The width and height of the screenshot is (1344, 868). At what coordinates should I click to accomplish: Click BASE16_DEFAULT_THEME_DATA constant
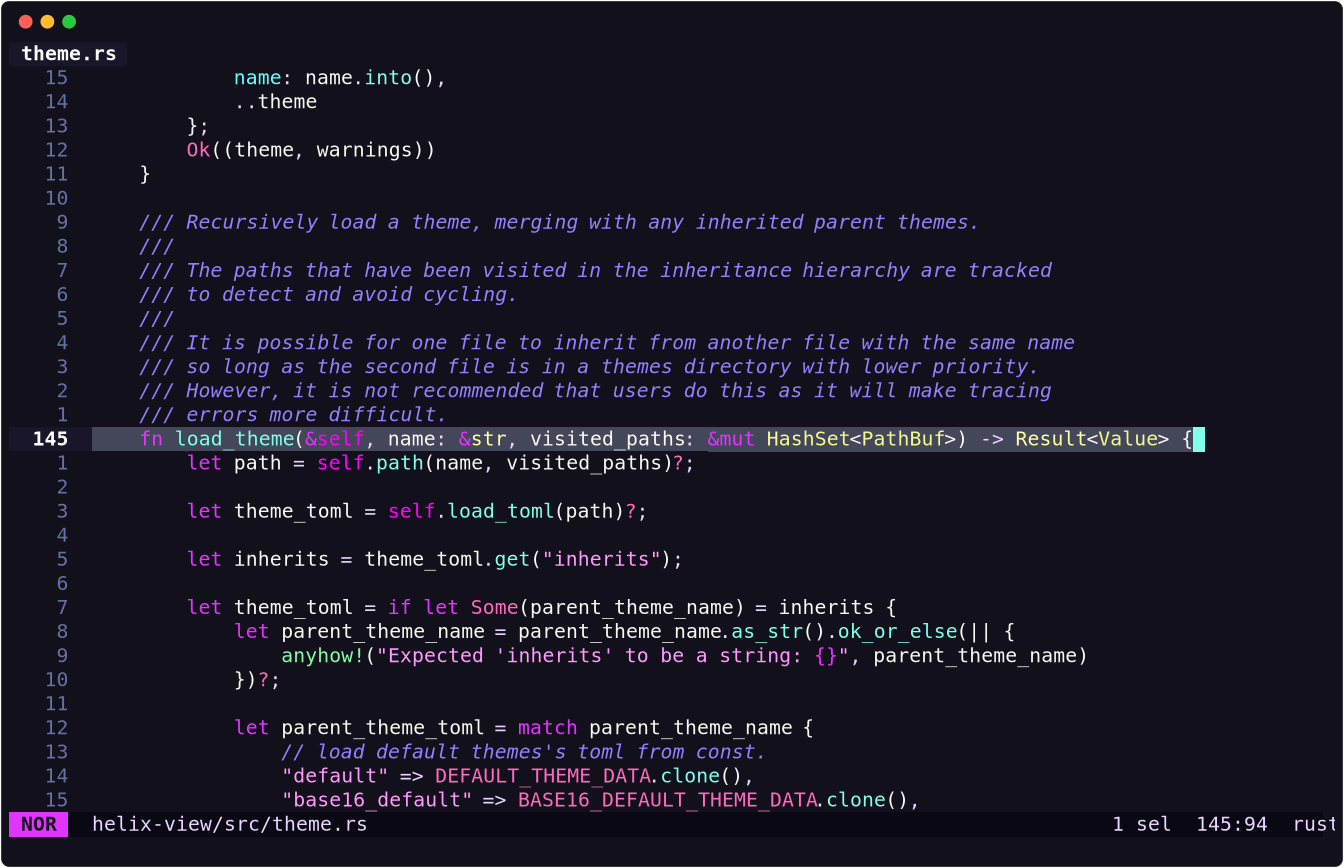(665, 800)
